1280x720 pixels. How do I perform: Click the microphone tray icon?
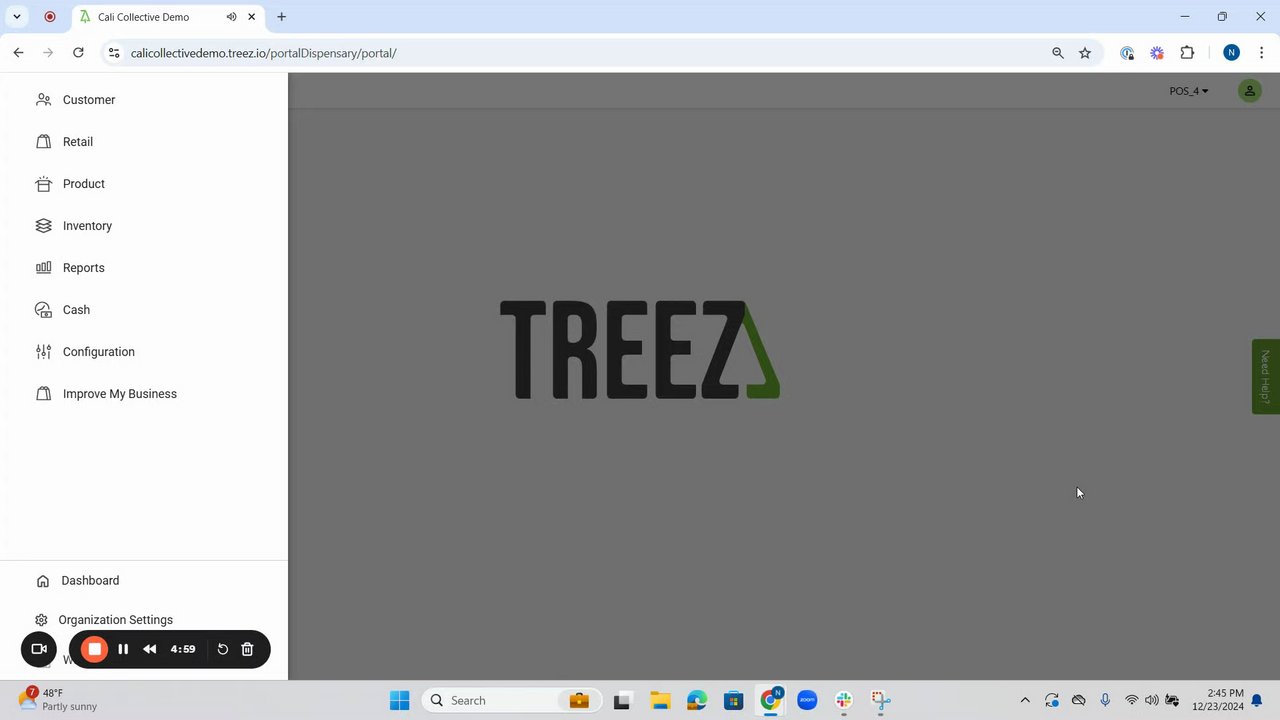coord(1105,700)
